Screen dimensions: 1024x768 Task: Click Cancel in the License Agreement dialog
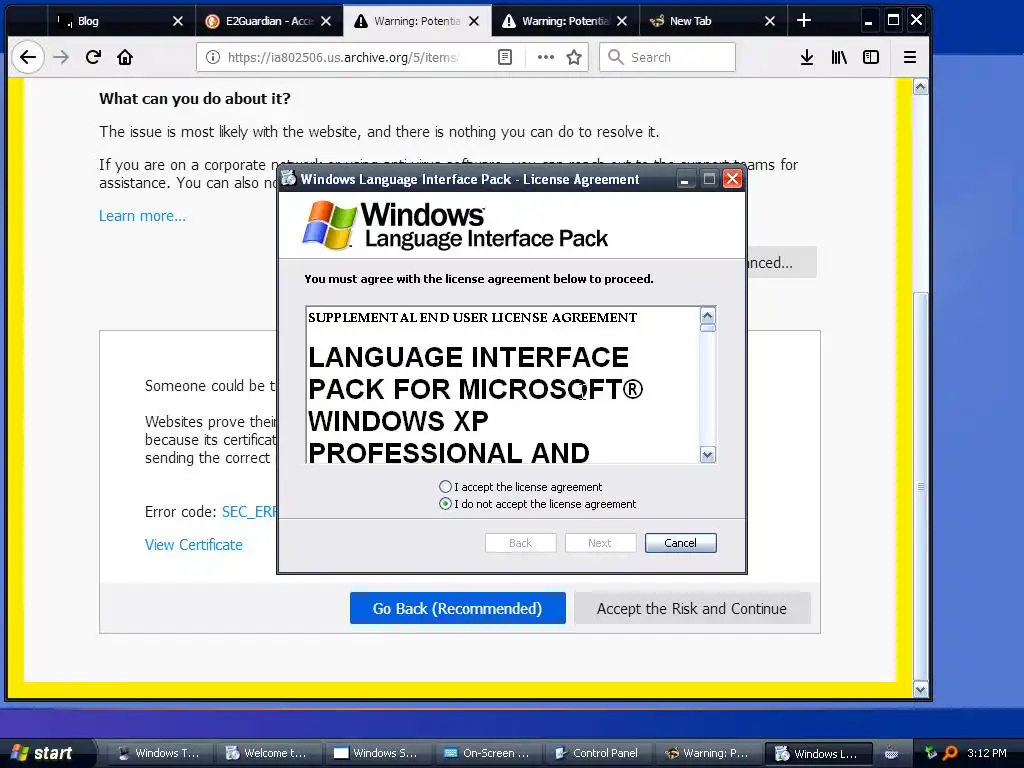click(680, 543)
